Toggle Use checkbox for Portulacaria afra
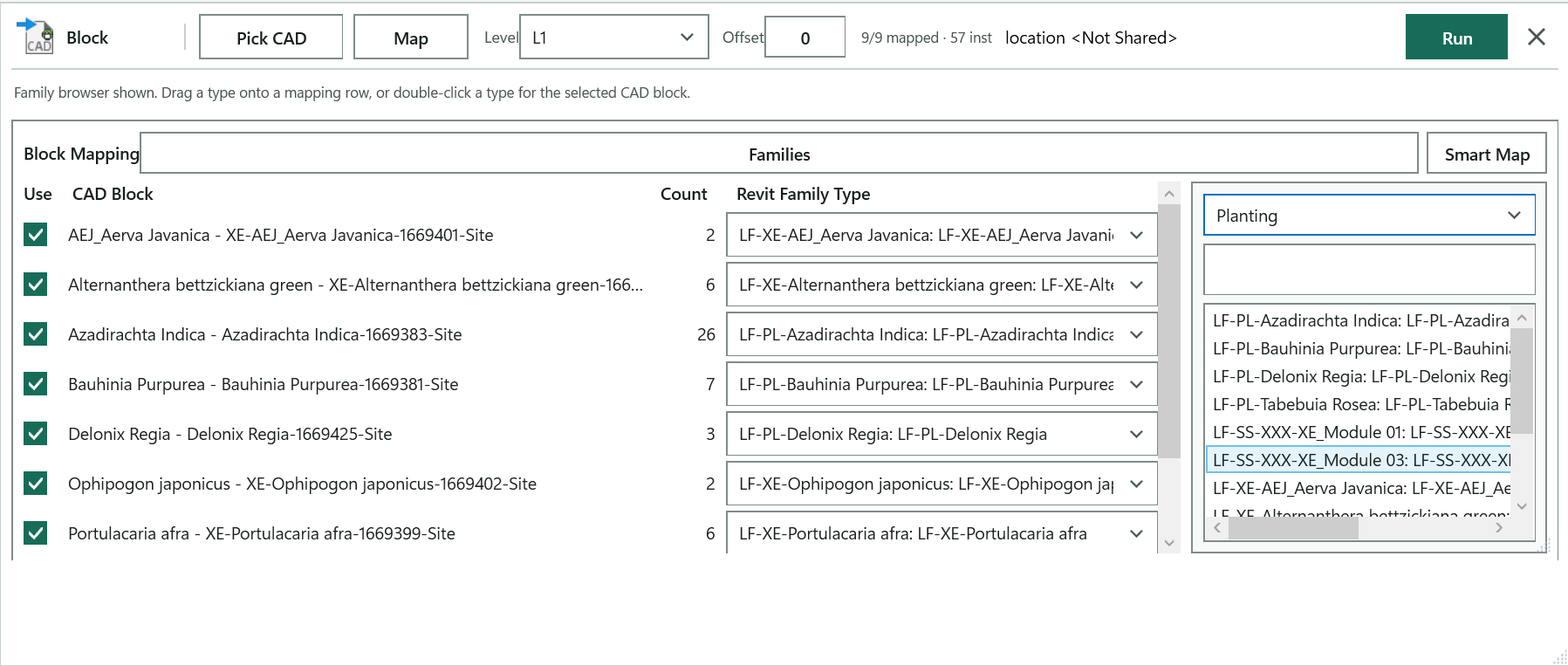This screenshot has height=666, width=1568. [36, 533]
